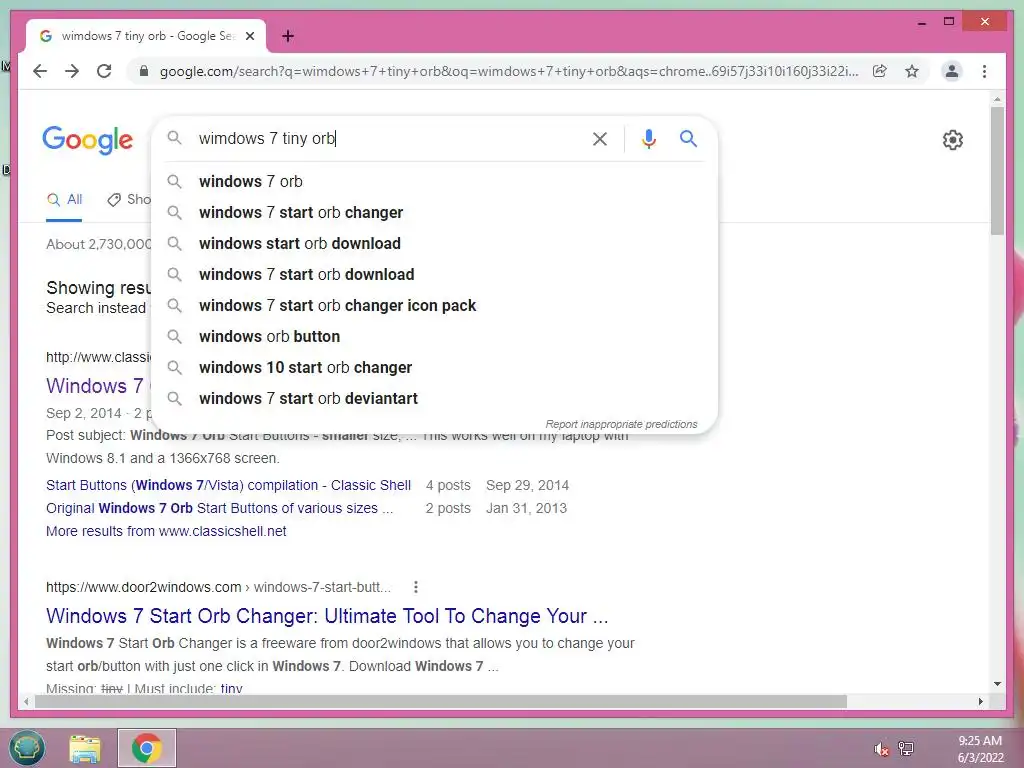
Task: Open options for door2windows result
Action: click(415, 587)
